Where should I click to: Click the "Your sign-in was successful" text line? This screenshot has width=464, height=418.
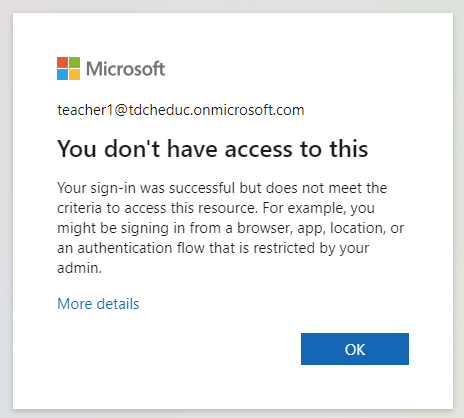pos(222,188)
